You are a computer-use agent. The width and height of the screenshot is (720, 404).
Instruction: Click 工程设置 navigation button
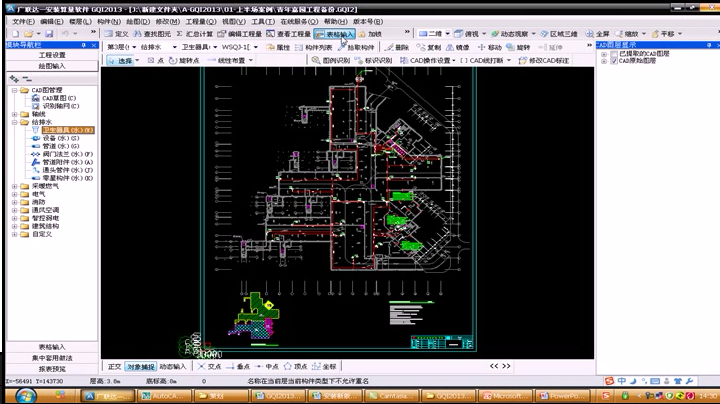[x=52, y=55]
